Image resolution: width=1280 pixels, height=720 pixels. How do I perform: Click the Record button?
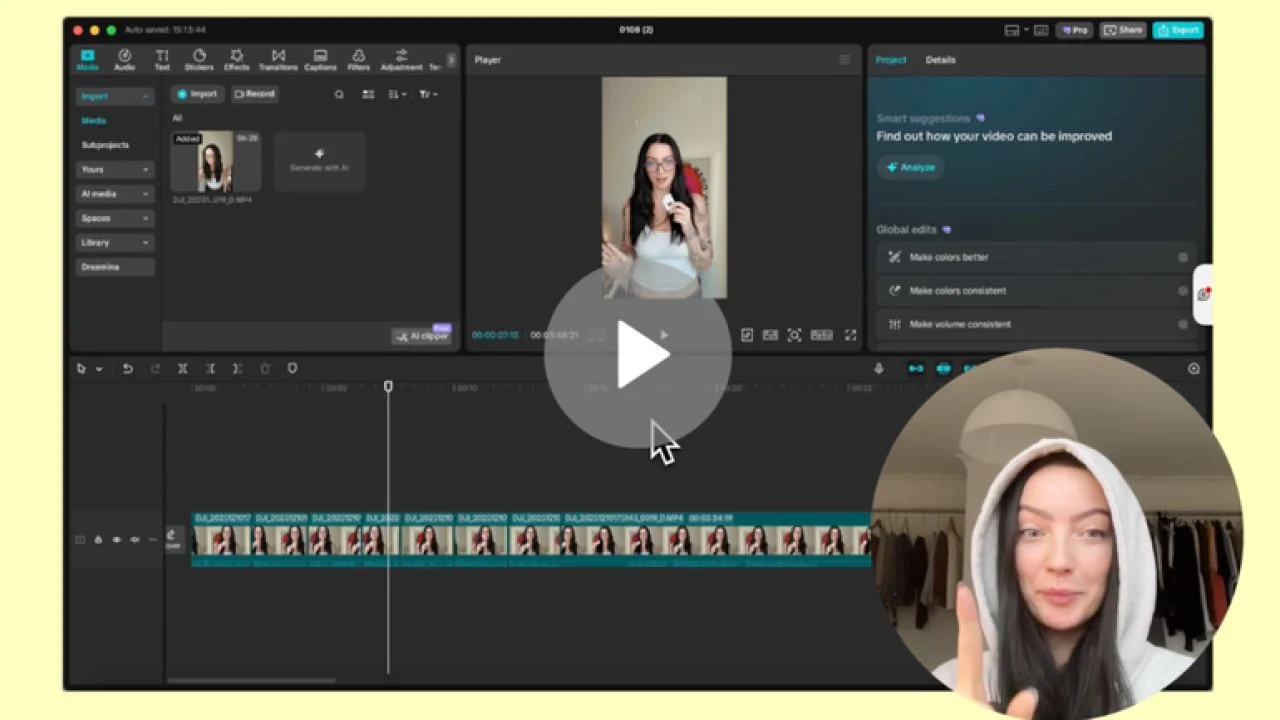pos(254,94)
